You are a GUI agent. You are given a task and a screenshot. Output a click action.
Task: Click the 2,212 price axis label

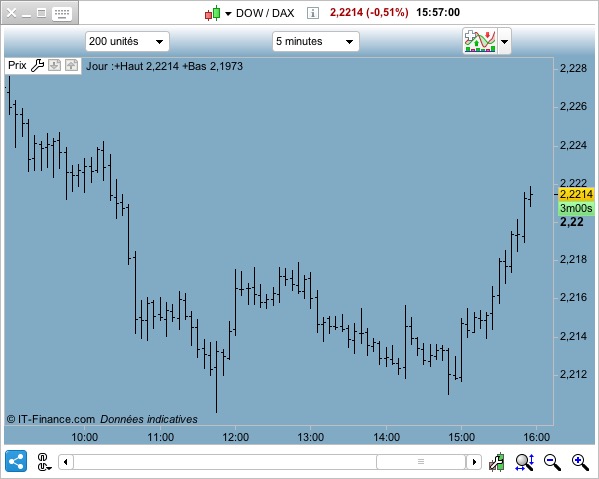(573, 374)
